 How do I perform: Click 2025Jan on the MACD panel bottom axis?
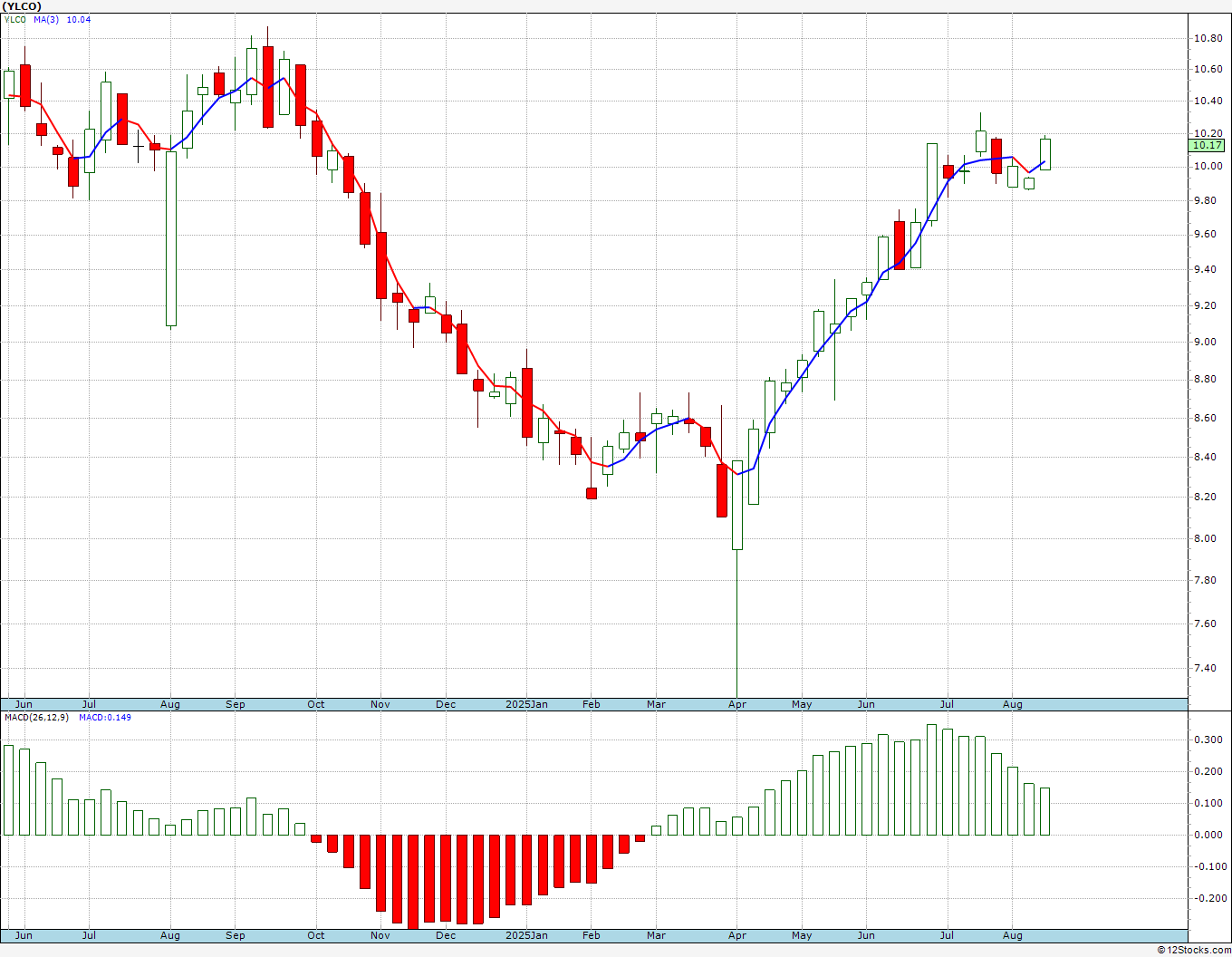tap(526, 935)
